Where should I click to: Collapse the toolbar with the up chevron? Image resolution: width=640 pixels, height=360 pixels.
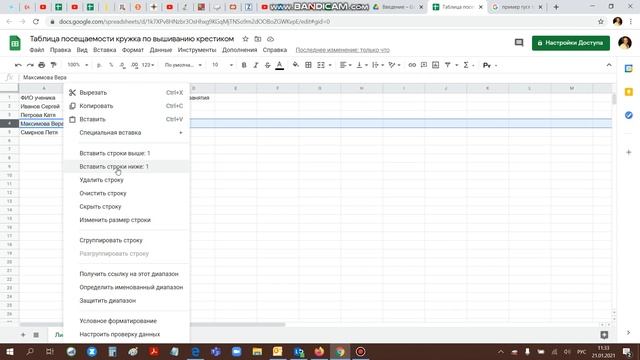pyautogui.click(x=609, y=65)
